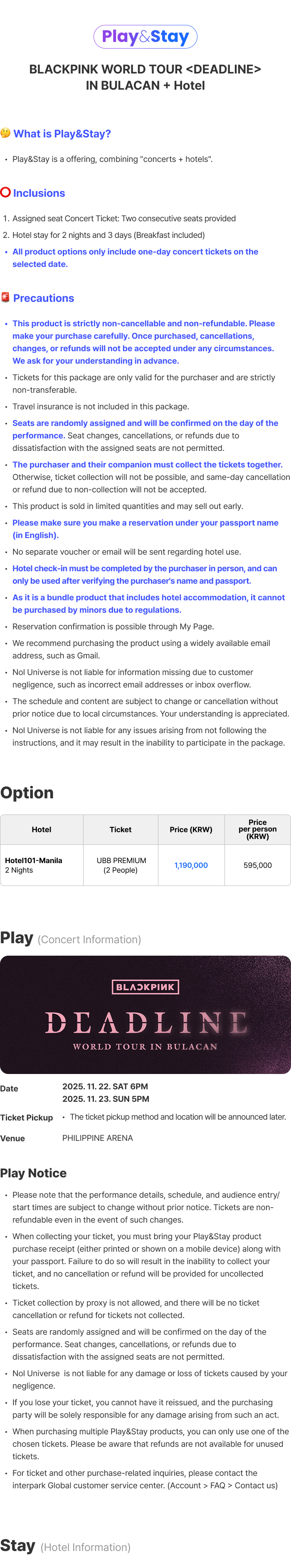
Task: Click the red siren Precautions icon
Action: (x=5, y=298)
